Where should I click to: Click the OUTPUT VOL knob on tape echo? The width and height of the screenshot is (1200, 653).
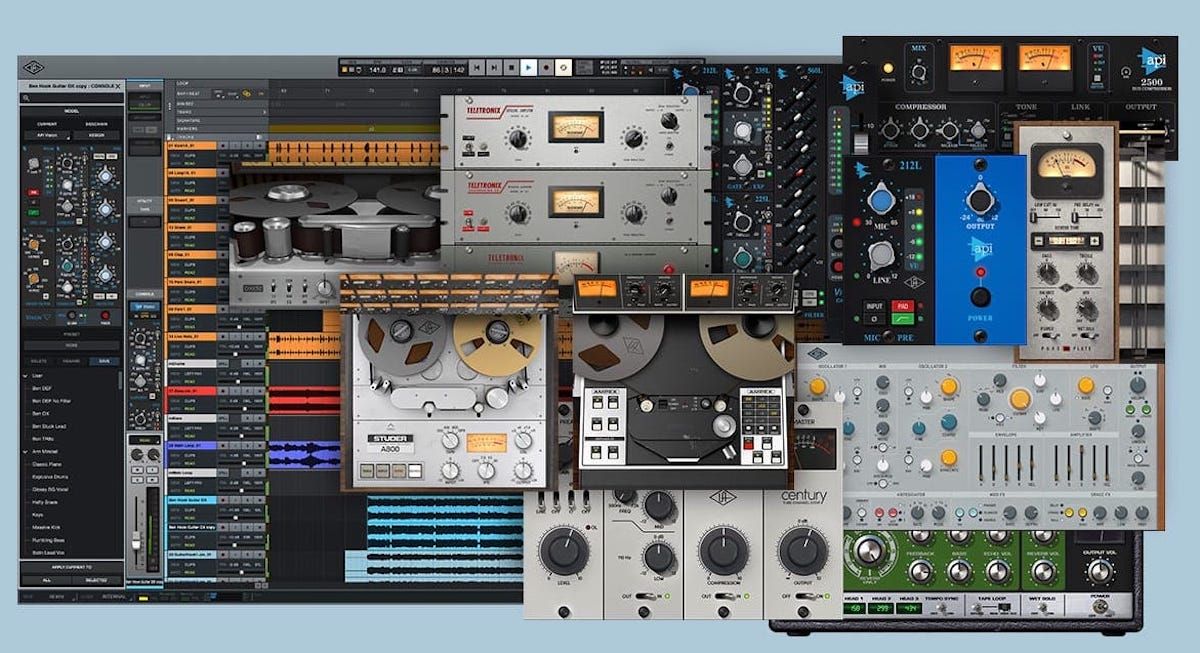pos(1099,570)
